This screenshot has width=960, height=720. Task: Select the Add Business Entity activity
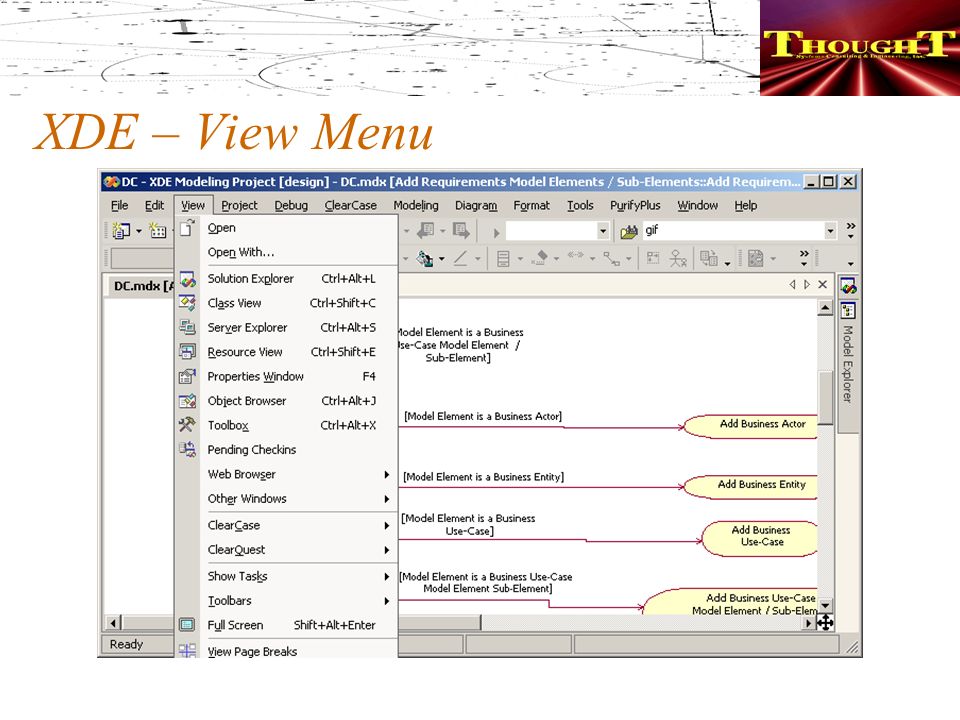(x=751, y=487)
